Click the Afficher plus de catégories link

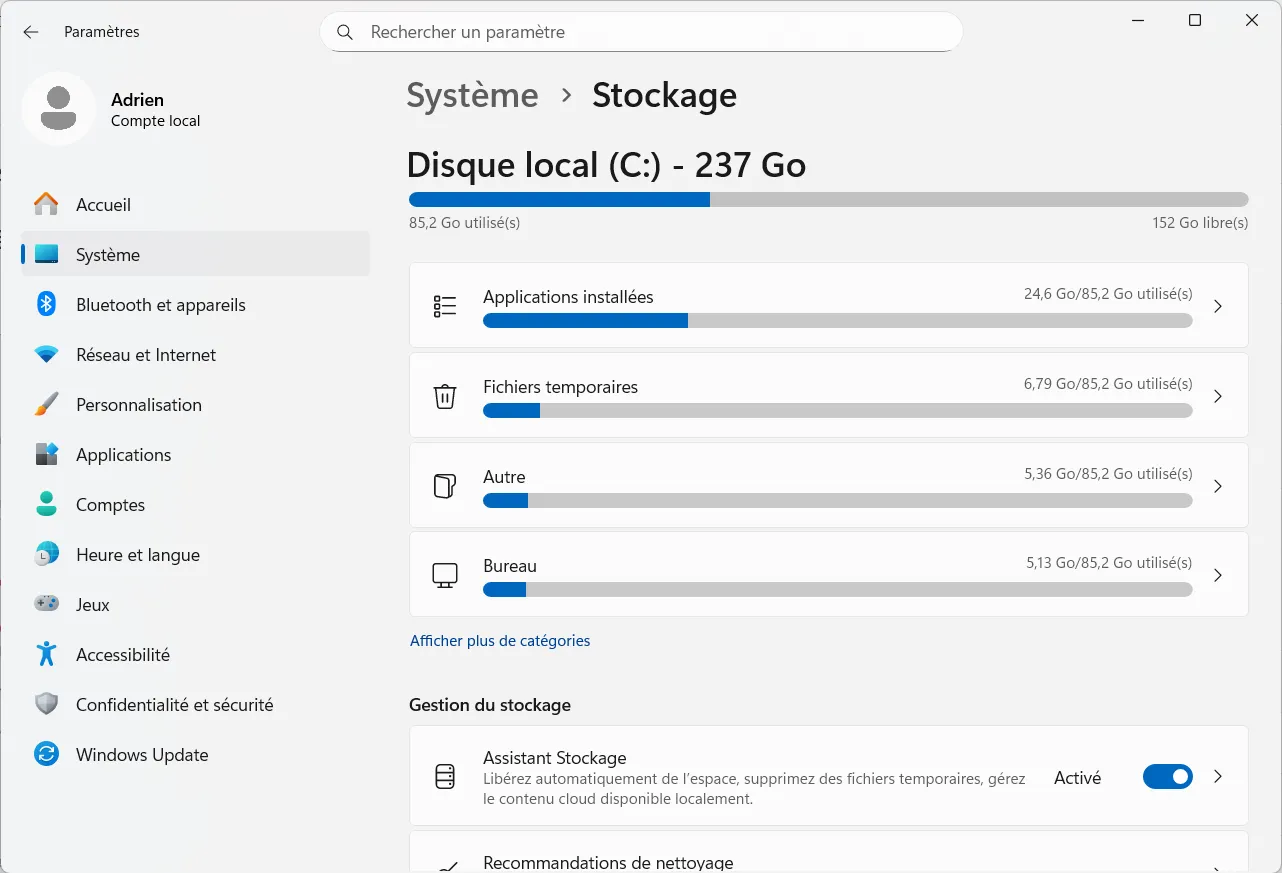coord(500,641)
